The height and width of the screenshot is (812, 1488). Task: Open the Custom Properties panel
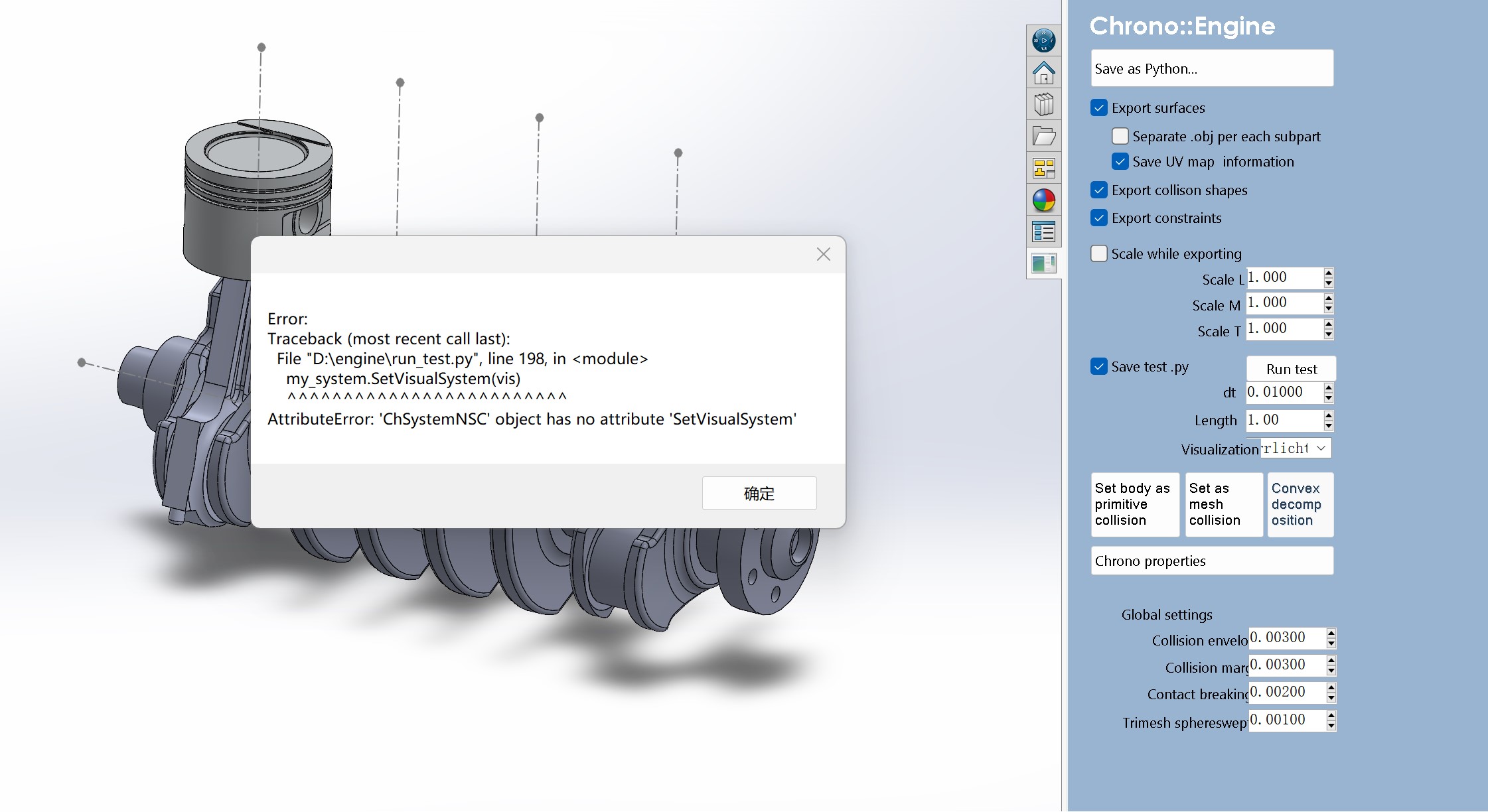(x=1043, y=231)
